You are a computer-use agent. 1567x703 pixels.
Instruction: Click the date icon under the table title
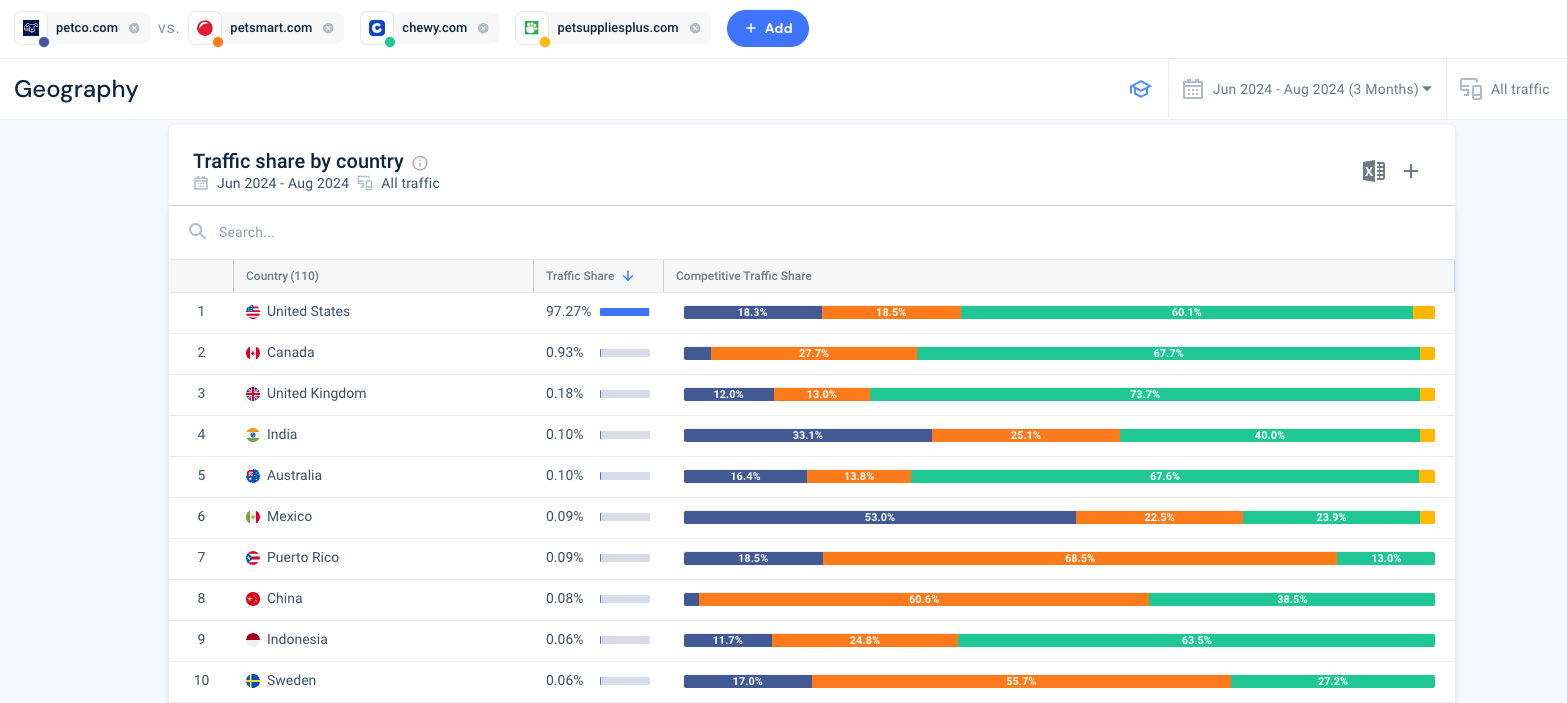pyautogui.click(x=201, y=183)
